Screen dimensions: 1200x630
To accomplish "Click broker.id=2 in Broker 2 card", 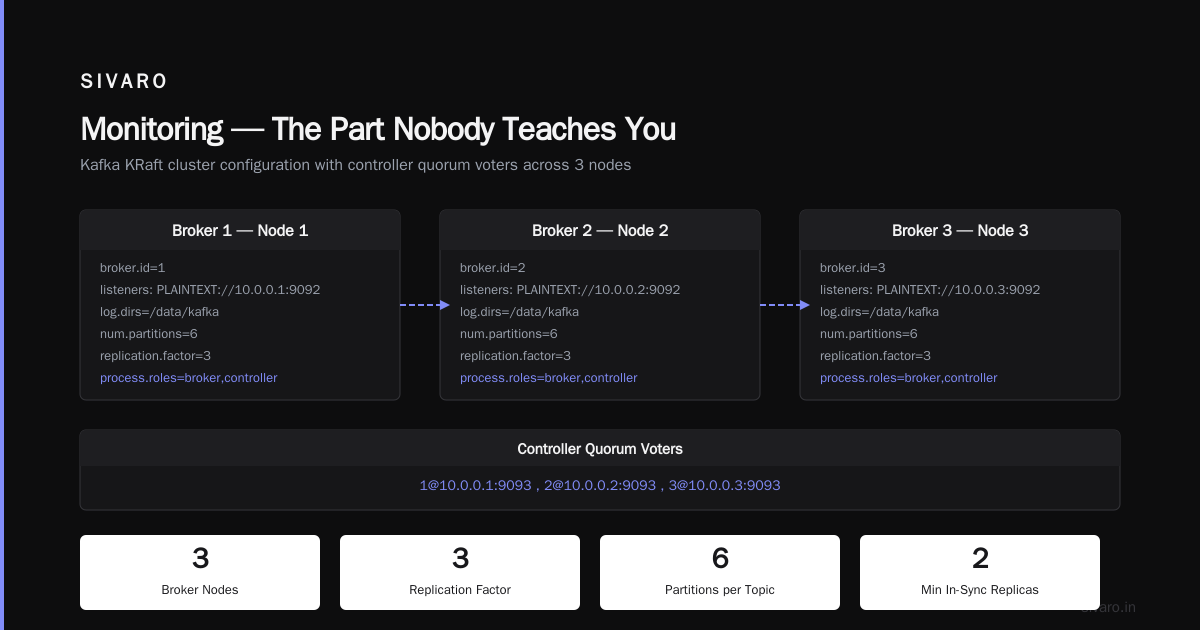I will coord(493,268).
